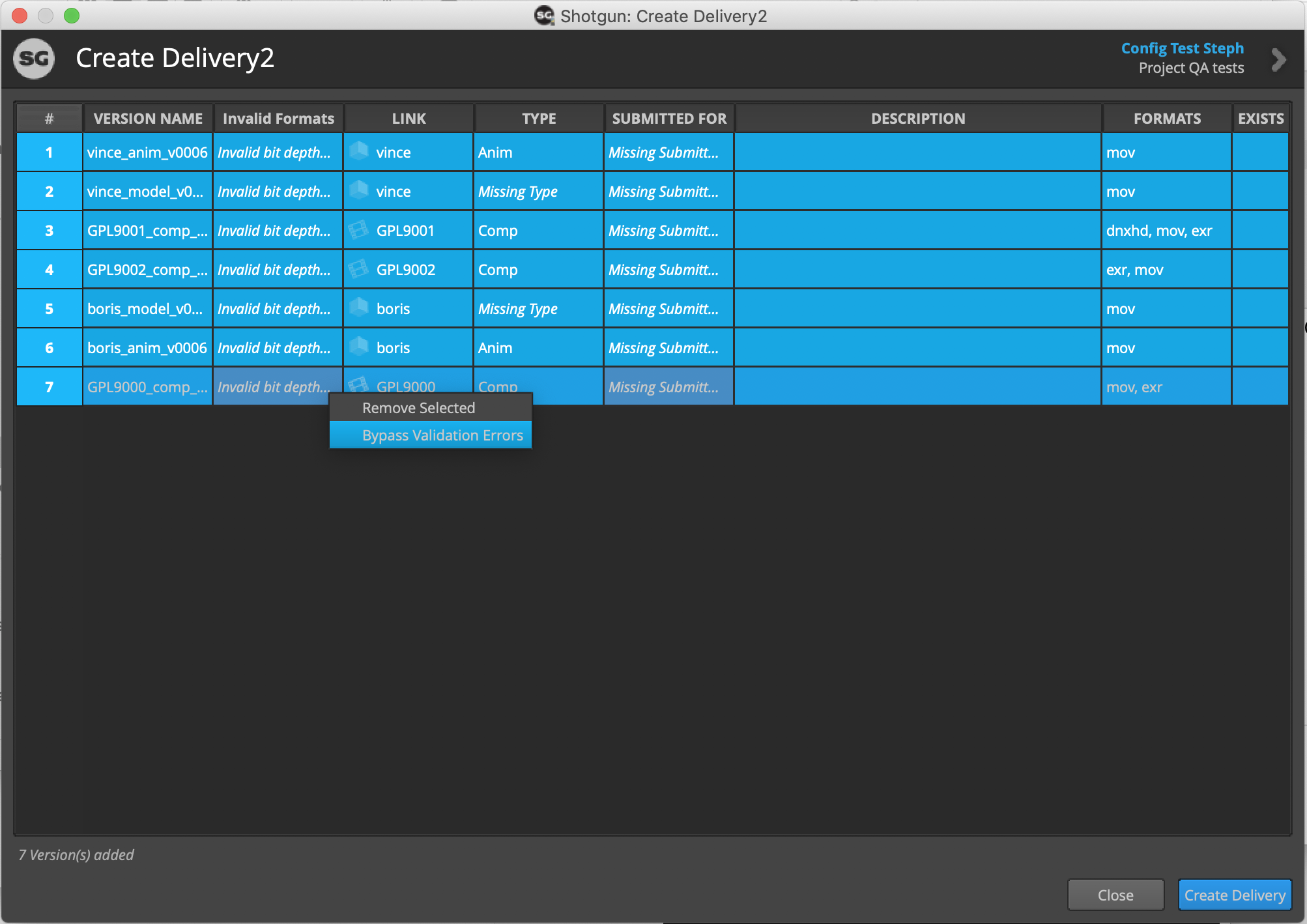This screenshot has width=1307, height=924.
Task: Sort by the SUBMITTED FOR column header
Action: point(669,119)
